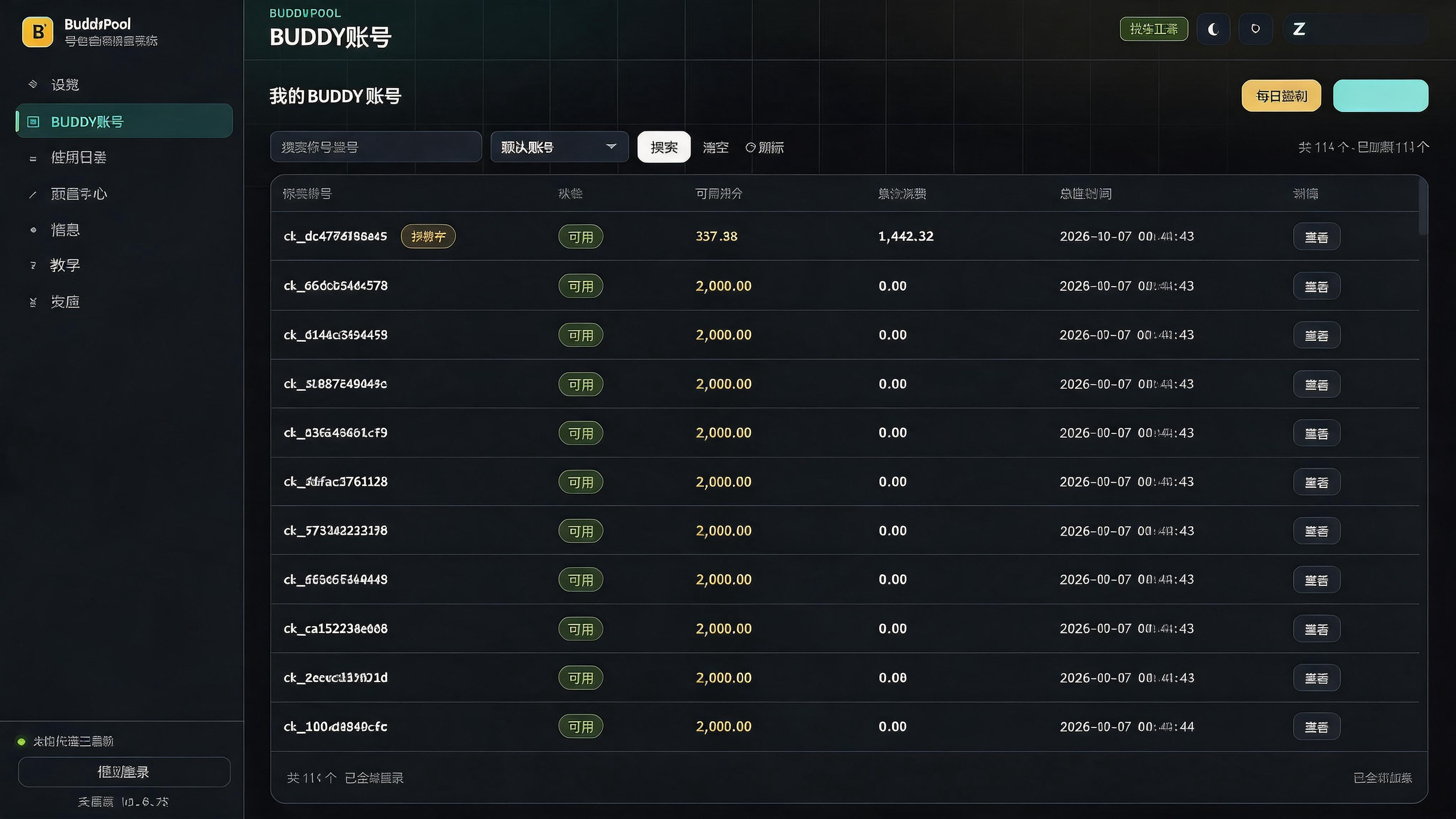
Task: Click the yellow 每日 button
Action: tap(1281, 96)
